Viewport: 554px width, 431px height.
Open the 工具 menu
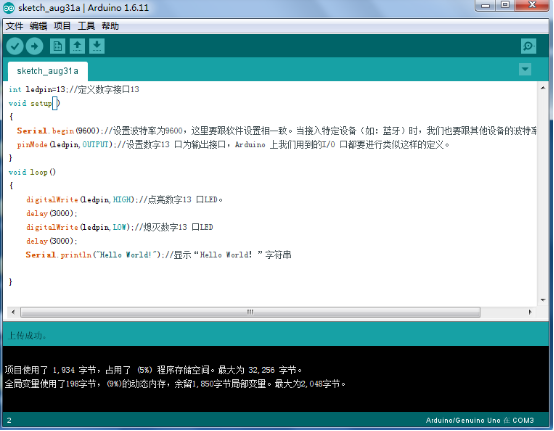[86, 26]
